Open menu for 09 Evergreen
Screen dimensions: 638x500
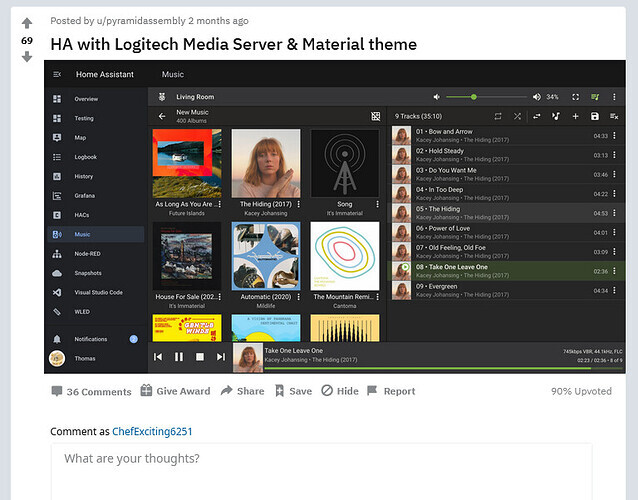point(614,290)
